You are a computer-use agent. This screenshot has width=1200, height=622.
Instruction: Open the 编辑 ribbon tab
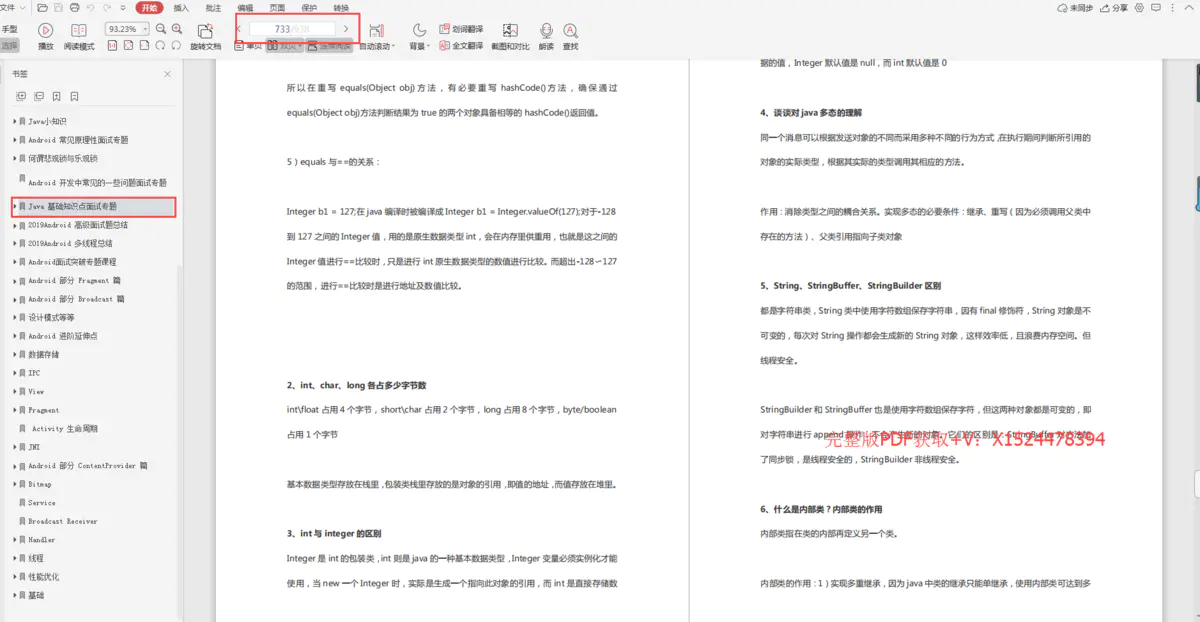point(245,8)
